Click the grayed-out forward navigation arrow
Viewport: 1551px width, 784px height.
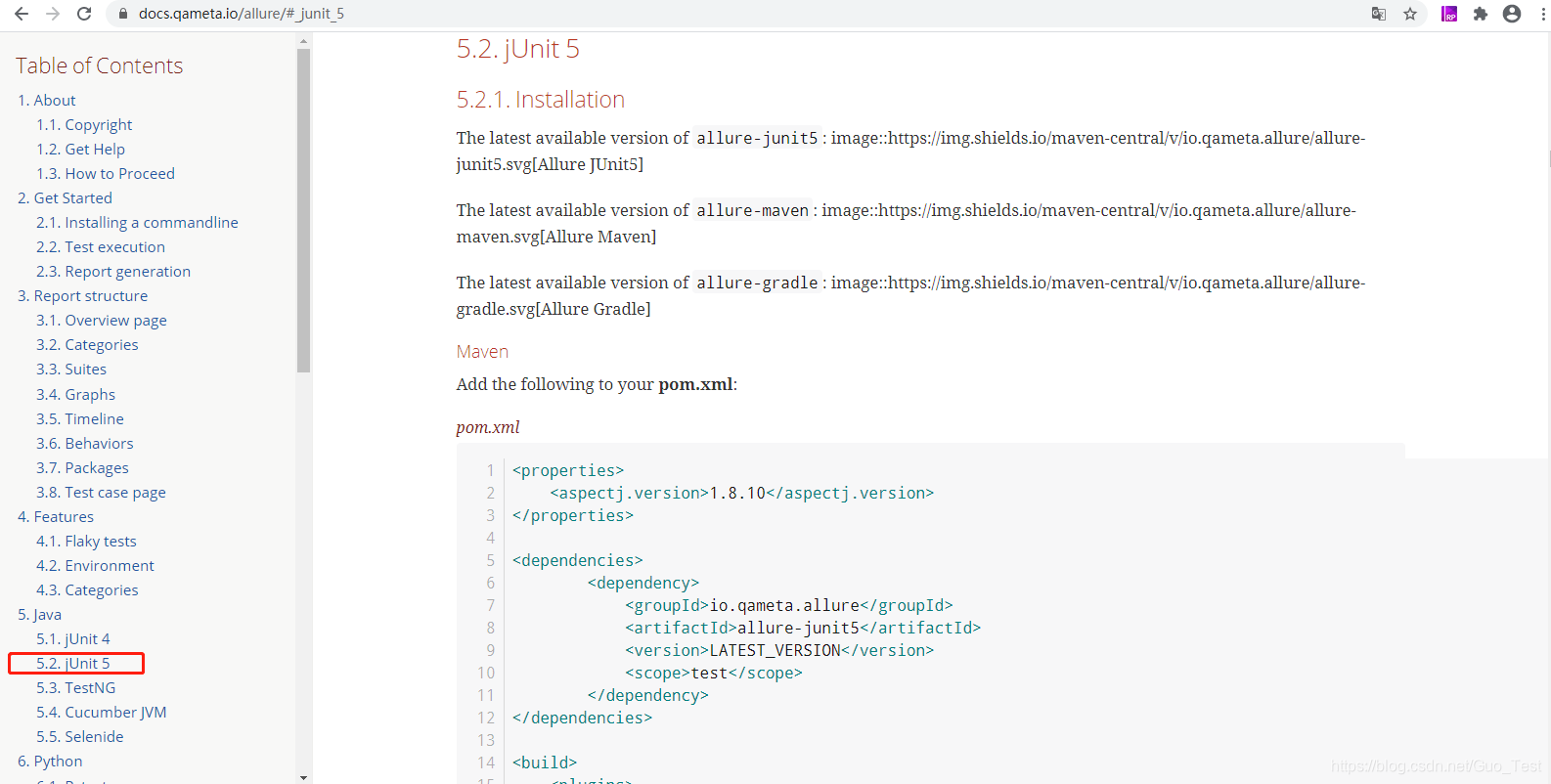pos(52,14)
